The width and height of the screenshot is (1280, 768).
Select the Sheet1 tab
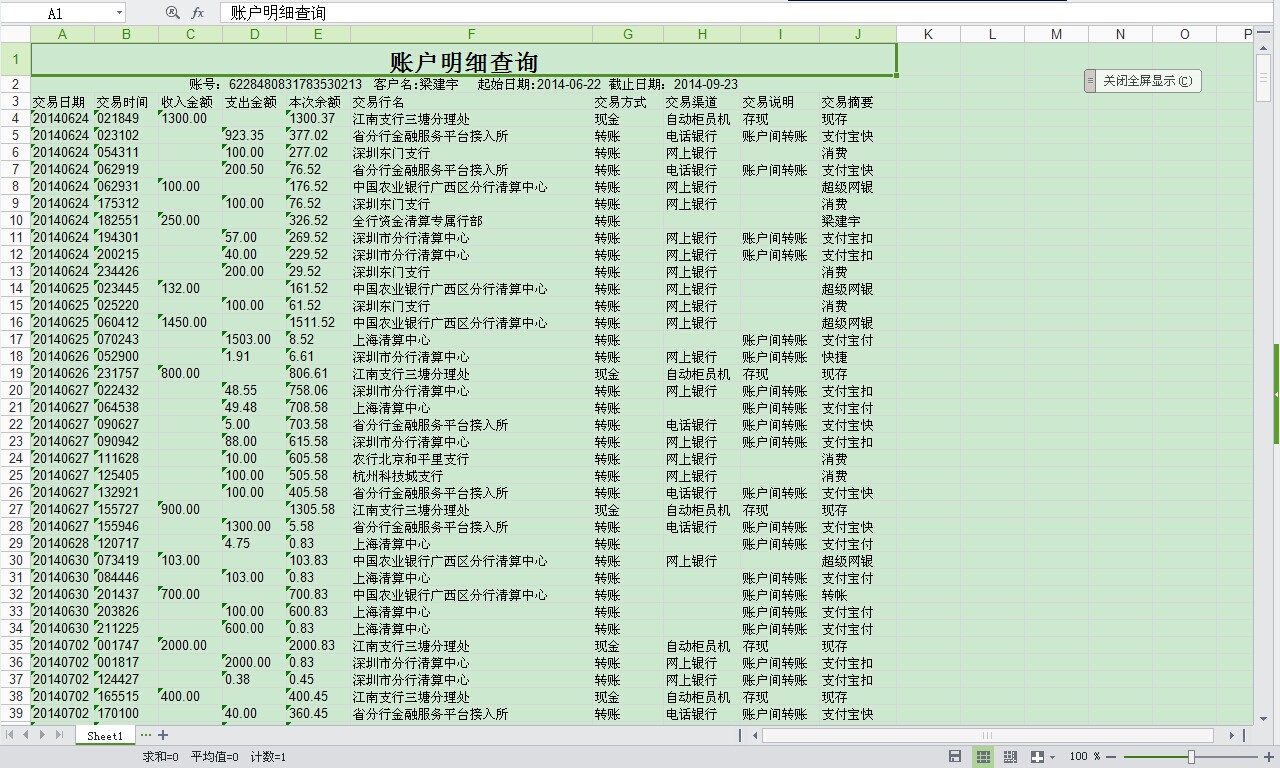[x=105, y=736]
